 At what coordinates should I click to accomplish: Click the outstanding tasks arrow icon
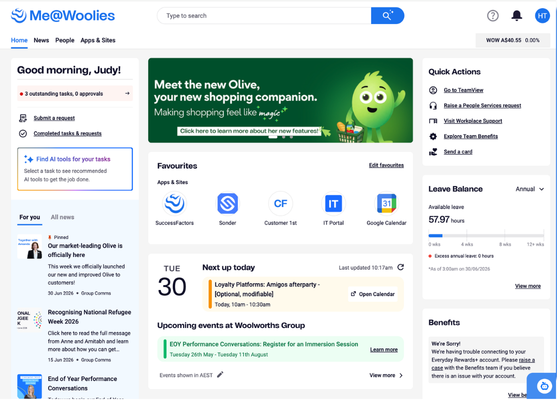click(x=127, y=93)
